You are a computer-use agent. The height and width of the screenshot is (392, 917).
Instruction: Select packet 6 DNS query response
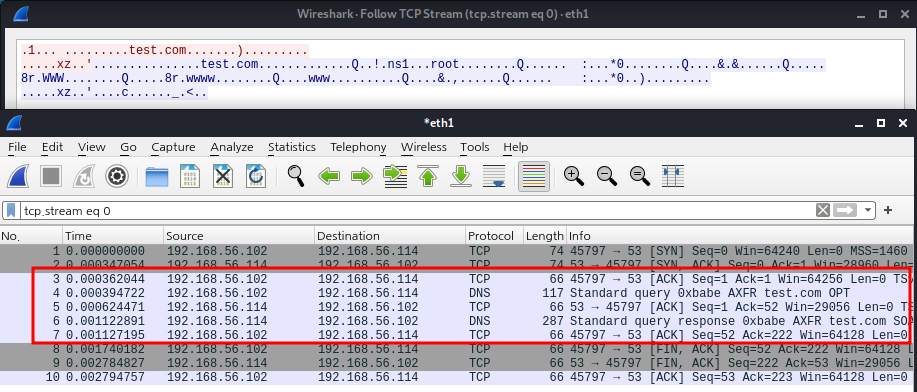[x=458, y=321]
